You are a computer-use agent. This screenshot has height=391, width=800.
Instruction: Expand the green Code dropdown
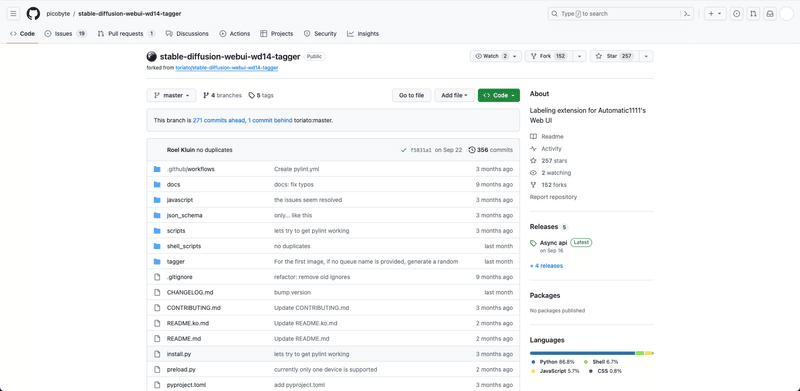point(498,95)
